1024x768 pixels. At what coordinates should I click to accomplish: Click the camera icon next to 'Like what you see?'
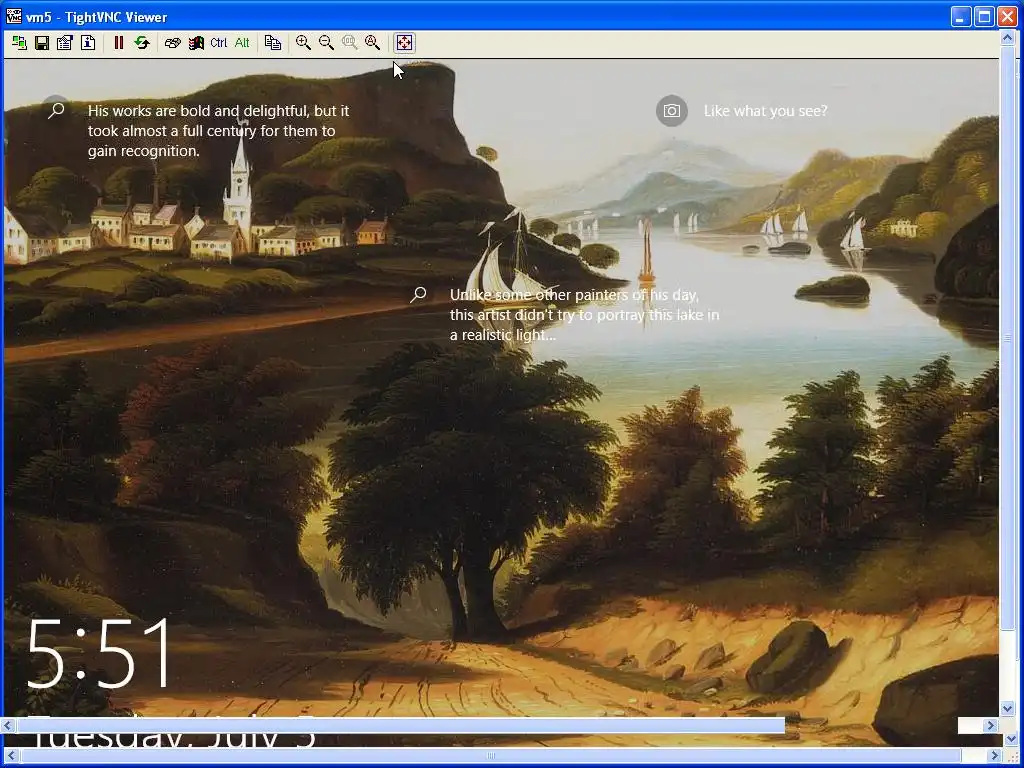click(x=671, y=111)
